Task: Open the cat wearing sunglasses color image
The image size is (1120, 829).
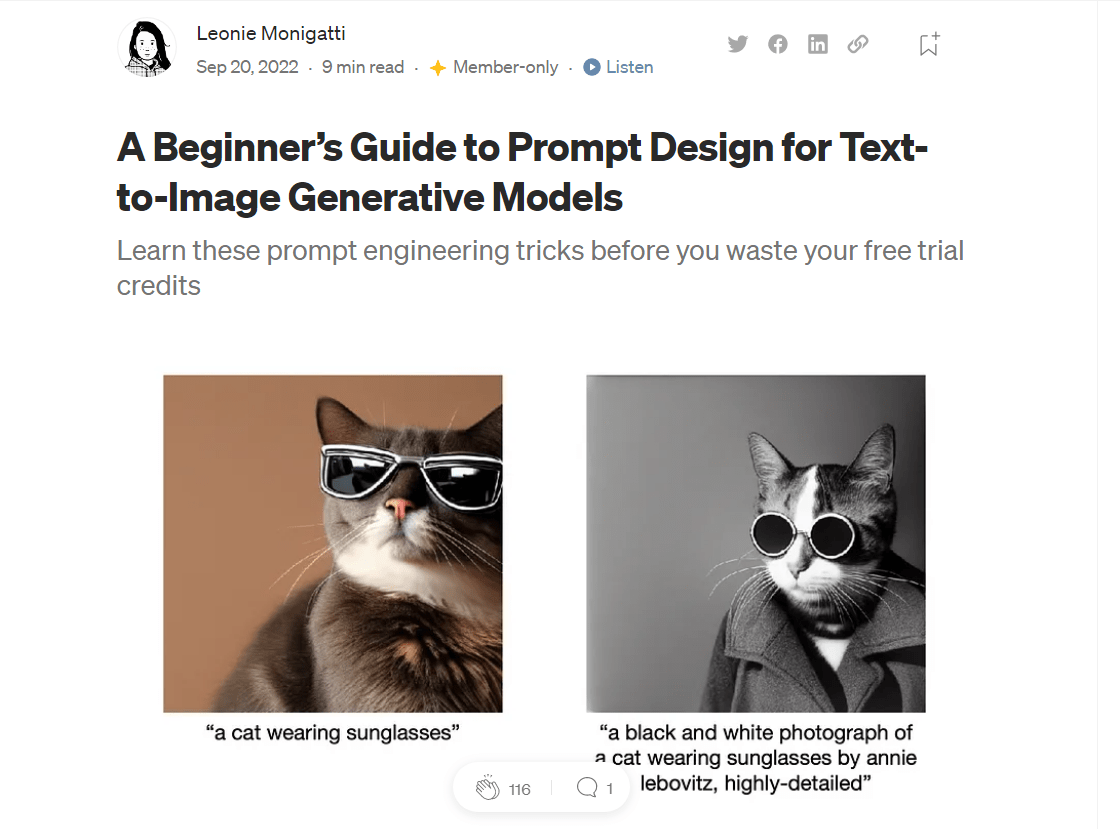Action: 333,543
